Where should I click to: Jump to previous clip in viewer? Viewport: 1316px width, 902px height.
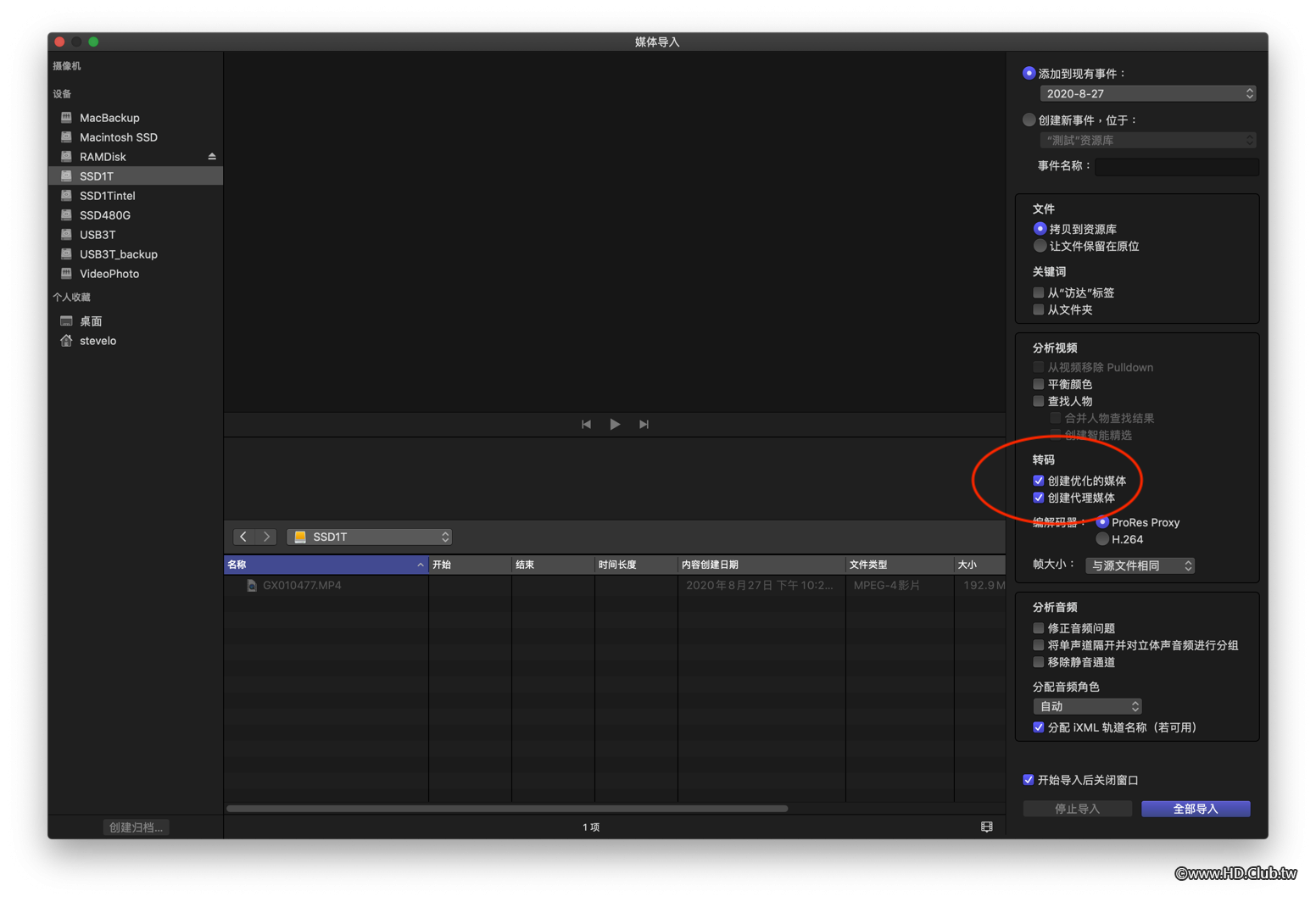click(x=586, y=425)
